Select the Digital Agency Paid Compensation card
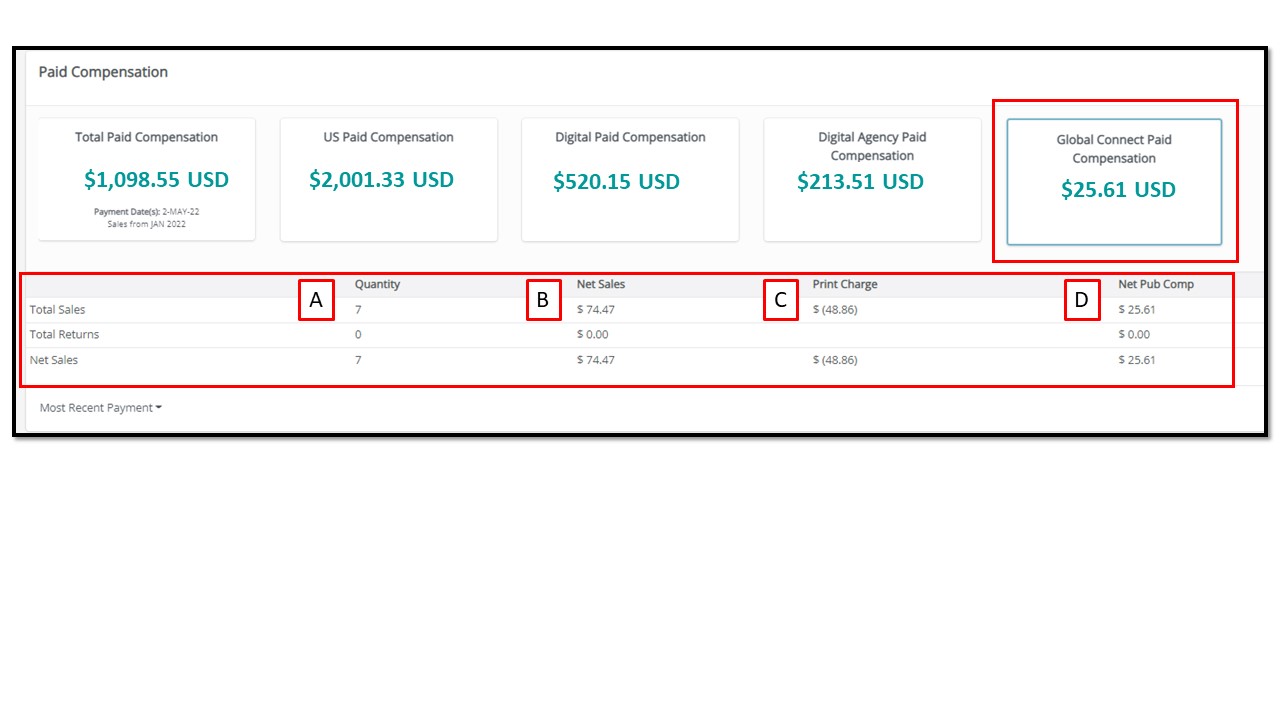This screenshot has width=1280, height=720. (x=872, y=179)
